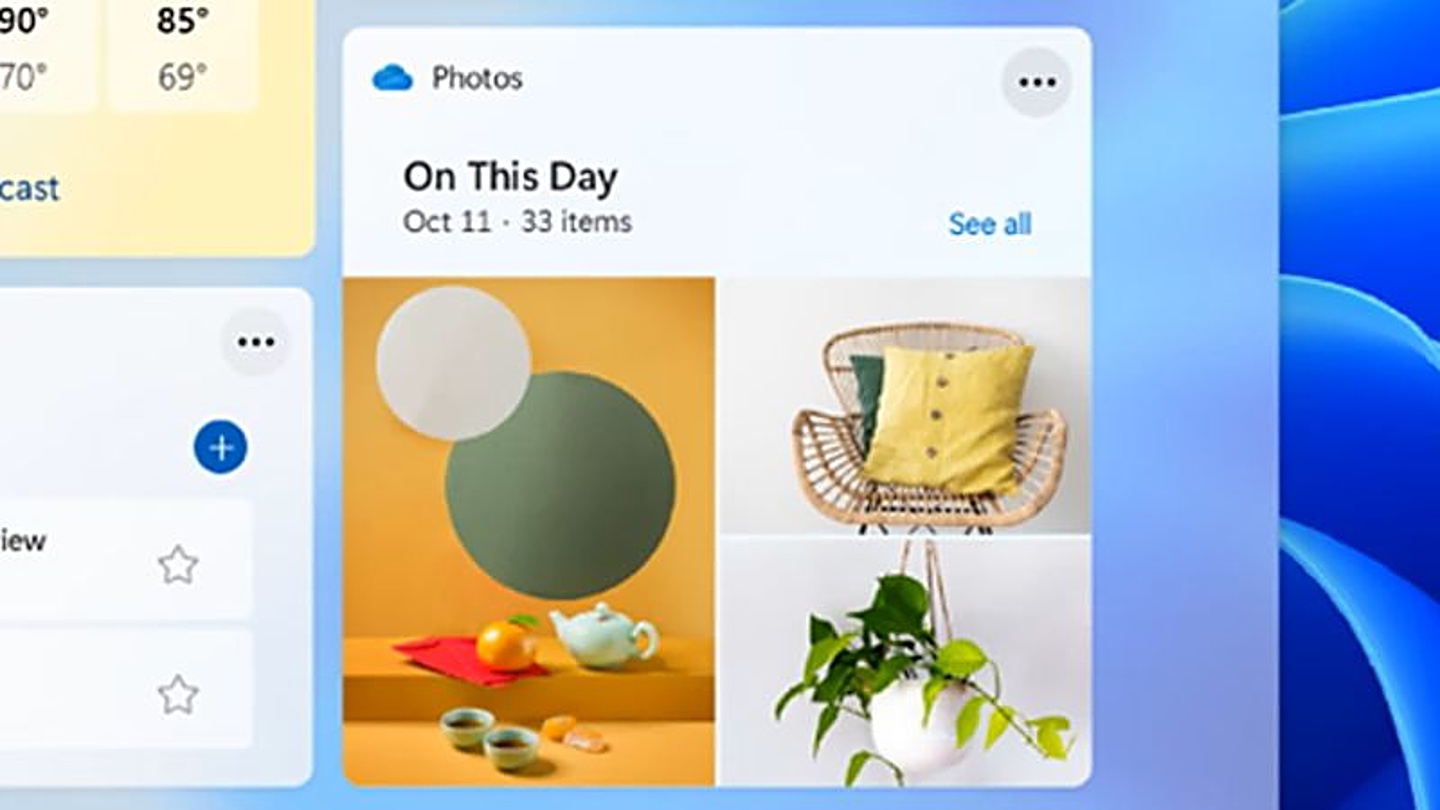Open the forecast link in the weather widget

click(x=29, y=188)
